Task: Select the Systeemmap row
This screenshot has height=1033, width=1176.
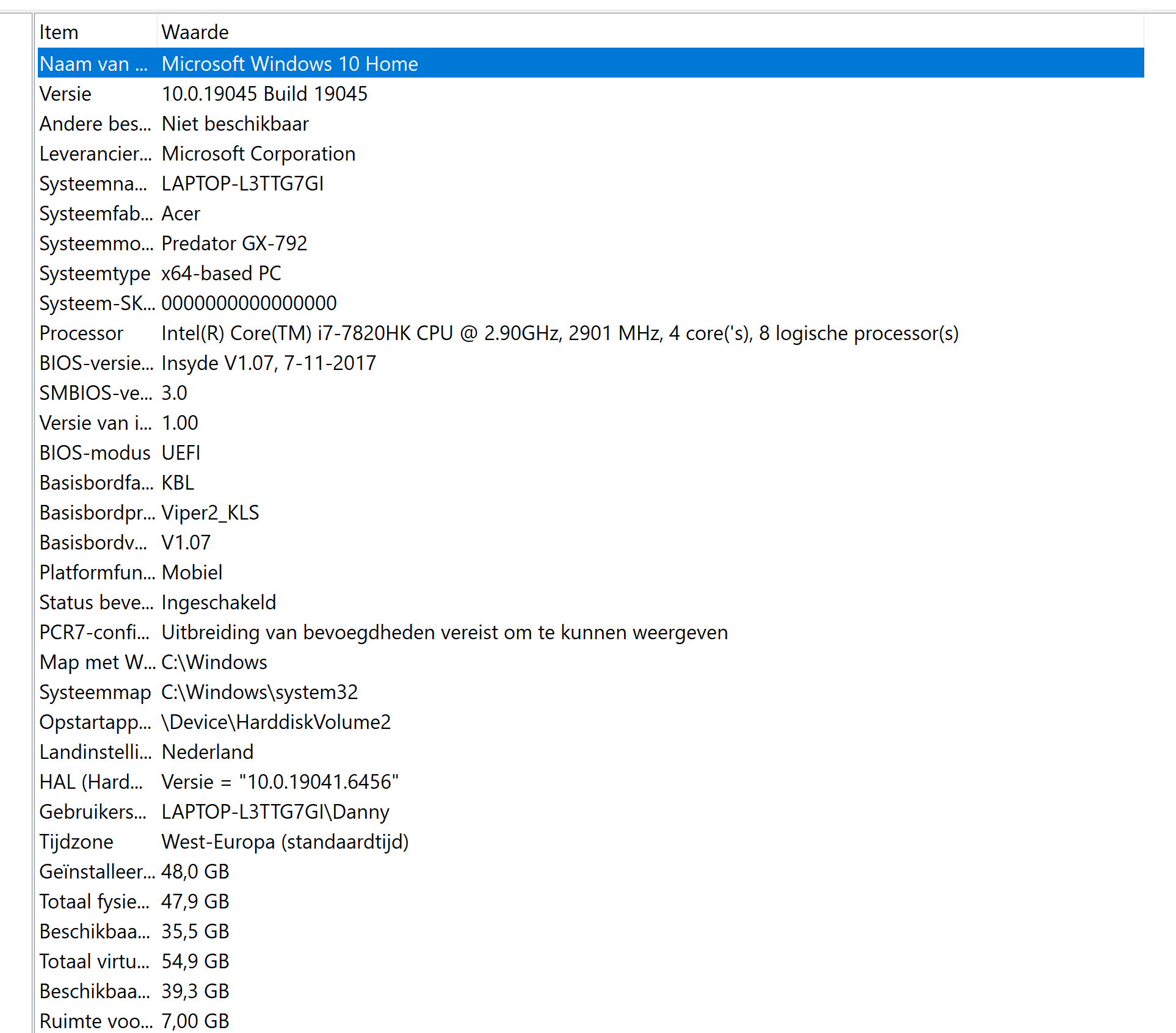Action: [x=590, y=692]
